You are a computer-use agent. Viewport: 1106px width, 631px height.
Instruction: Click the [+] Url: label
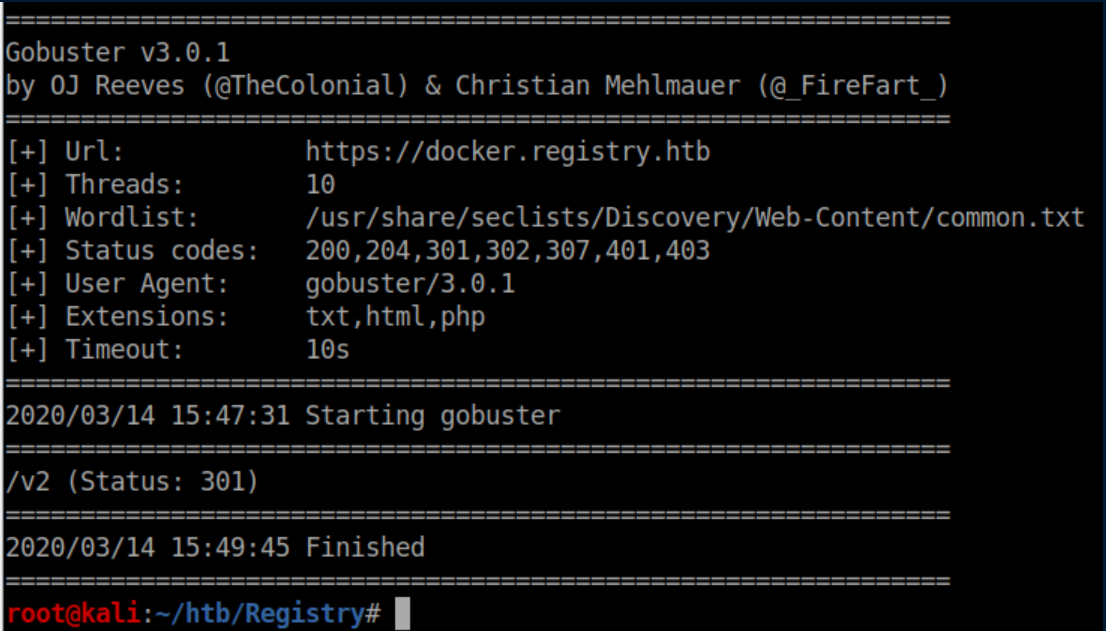(64, 152)
